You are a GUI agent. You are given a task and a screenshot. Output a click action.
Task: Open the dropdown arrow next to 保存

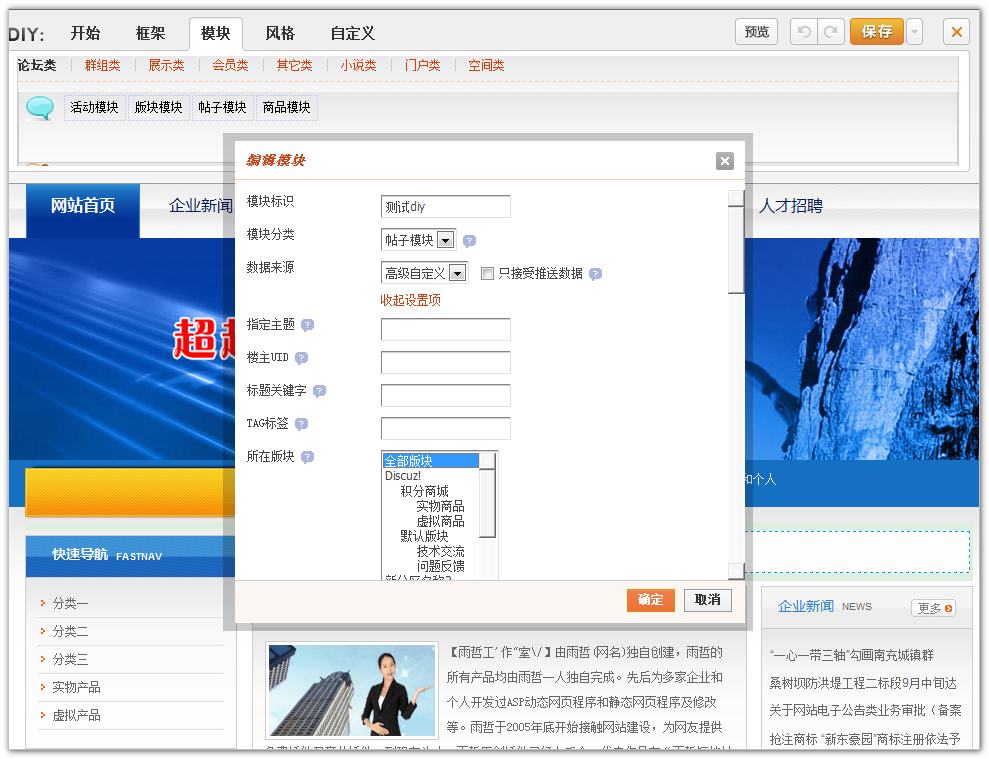914,32
